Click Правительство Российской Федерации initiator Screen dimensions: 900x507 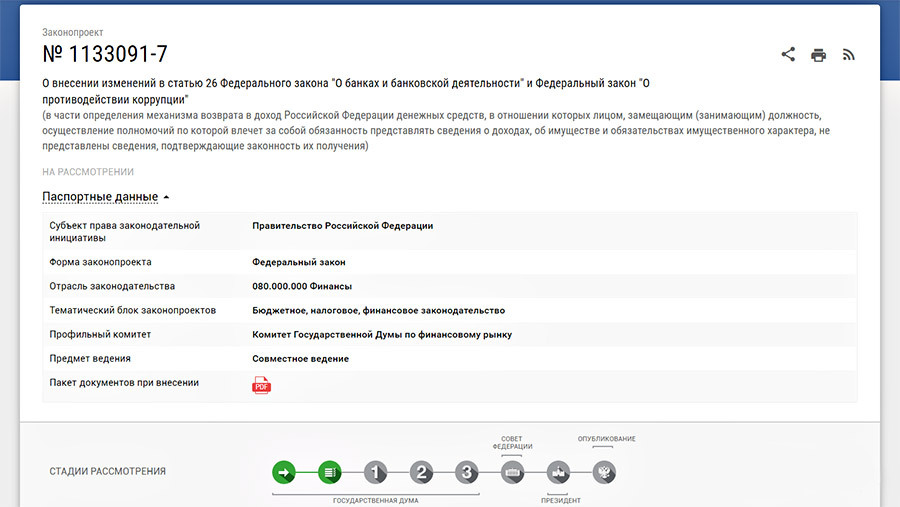(x=342, y=226)
